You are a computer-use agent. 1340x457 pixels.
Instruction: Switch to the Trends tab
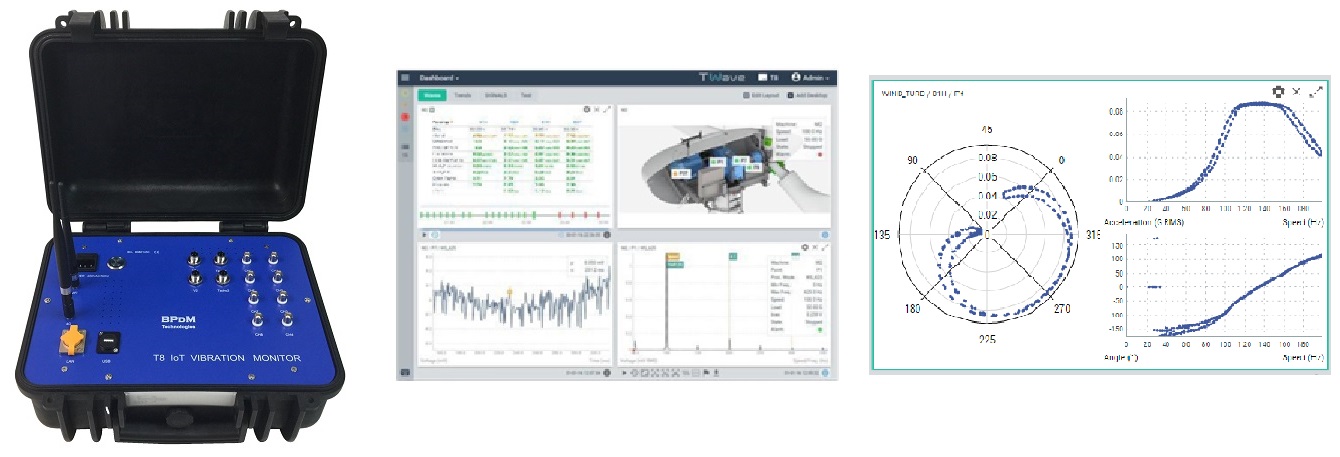pyautogui.click(x=463, y=95)
